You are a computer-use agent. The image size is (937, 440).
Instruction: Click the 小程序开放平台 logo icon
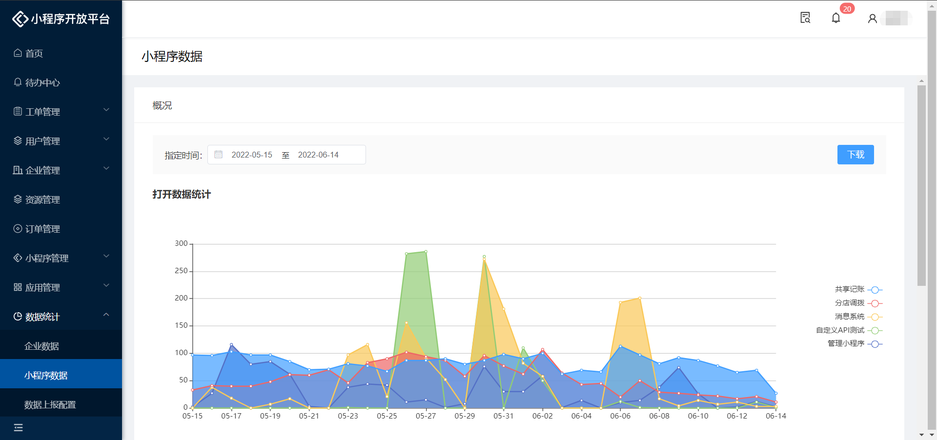(x=19, y=19)
